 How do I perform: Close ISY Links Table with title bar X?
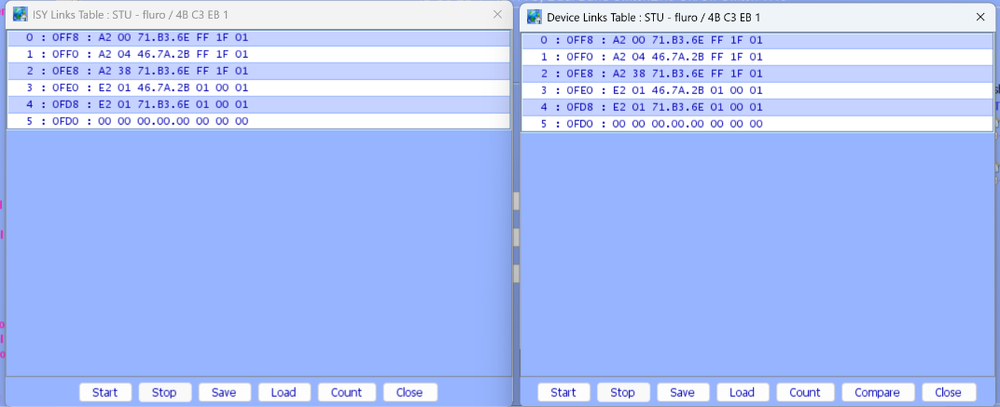497,14
